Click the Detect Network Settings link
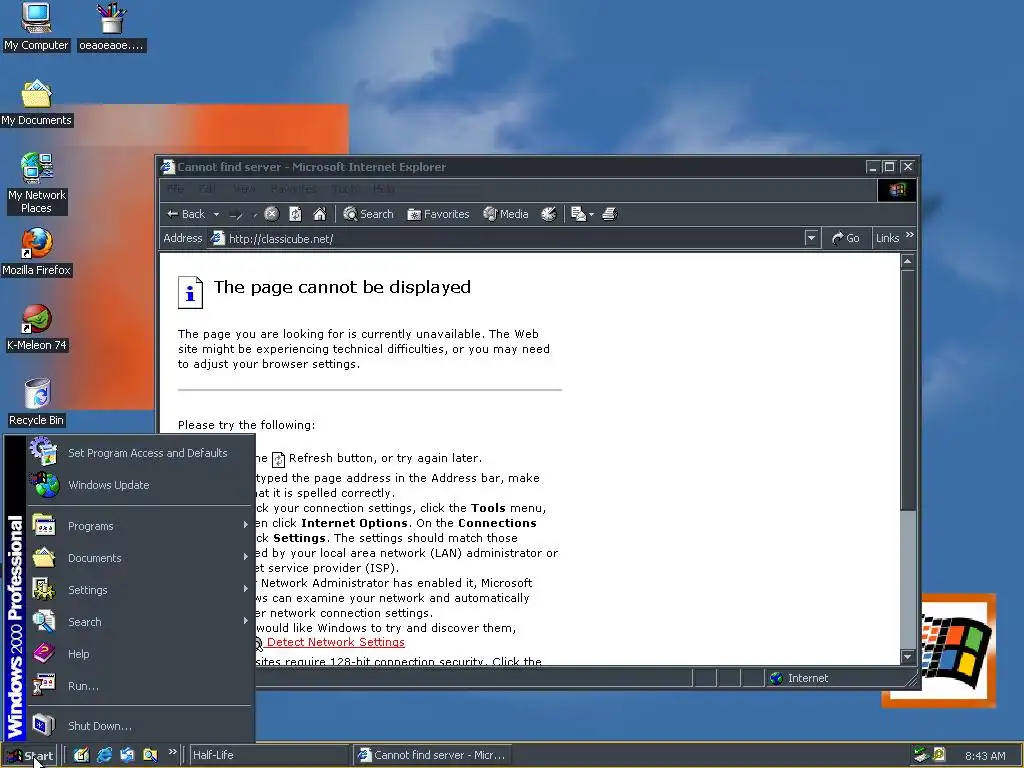The width and height of the screenshot is (1024, 768). (336, 642)
